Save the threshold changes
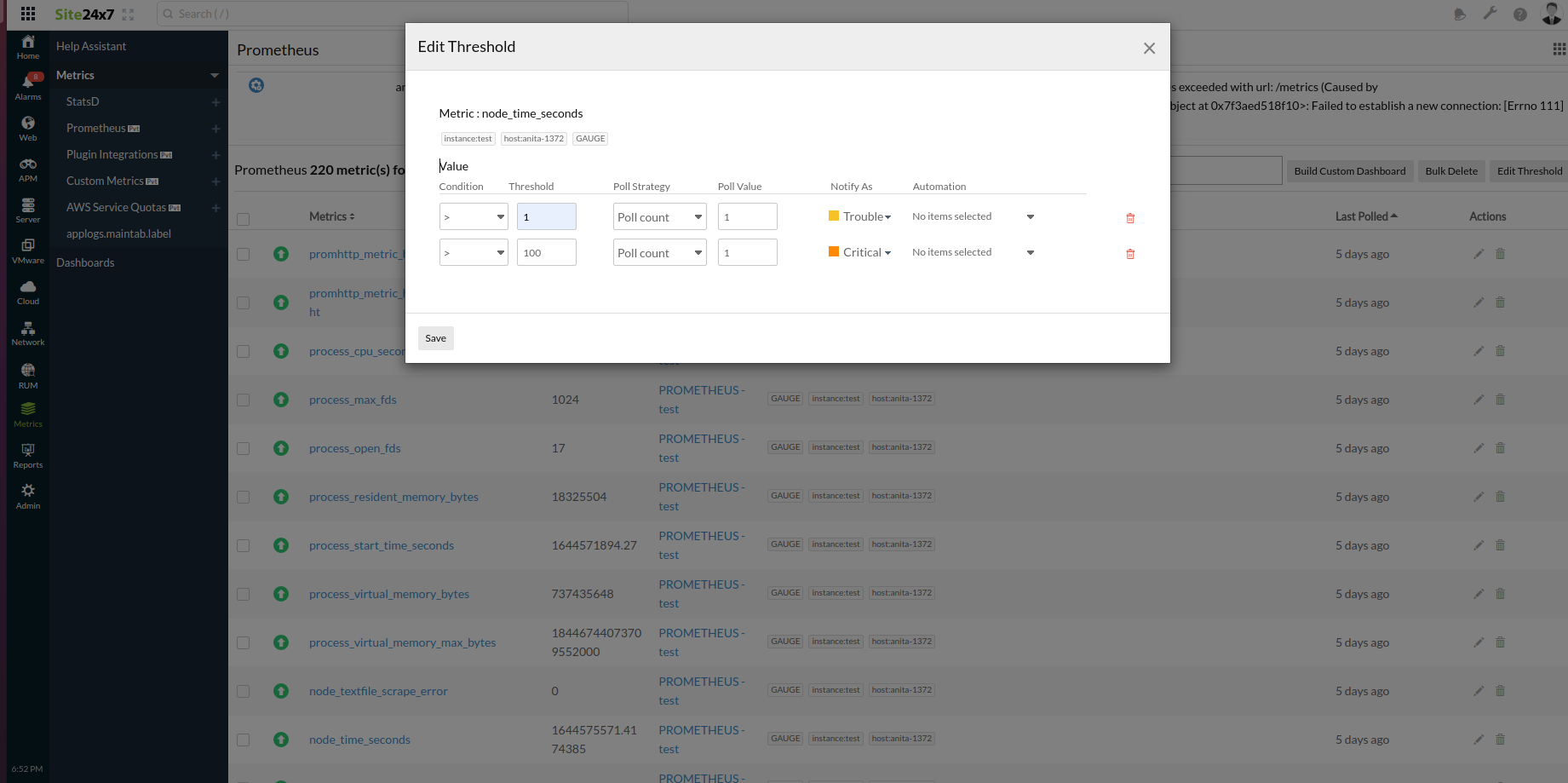This screenshot has width=1568, height=783. point(435,338)
